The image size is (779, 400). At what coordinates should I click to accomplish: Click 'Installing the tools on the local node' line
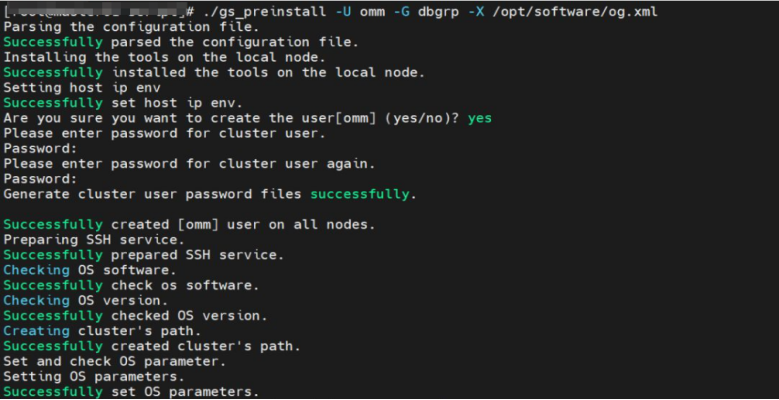164,57
